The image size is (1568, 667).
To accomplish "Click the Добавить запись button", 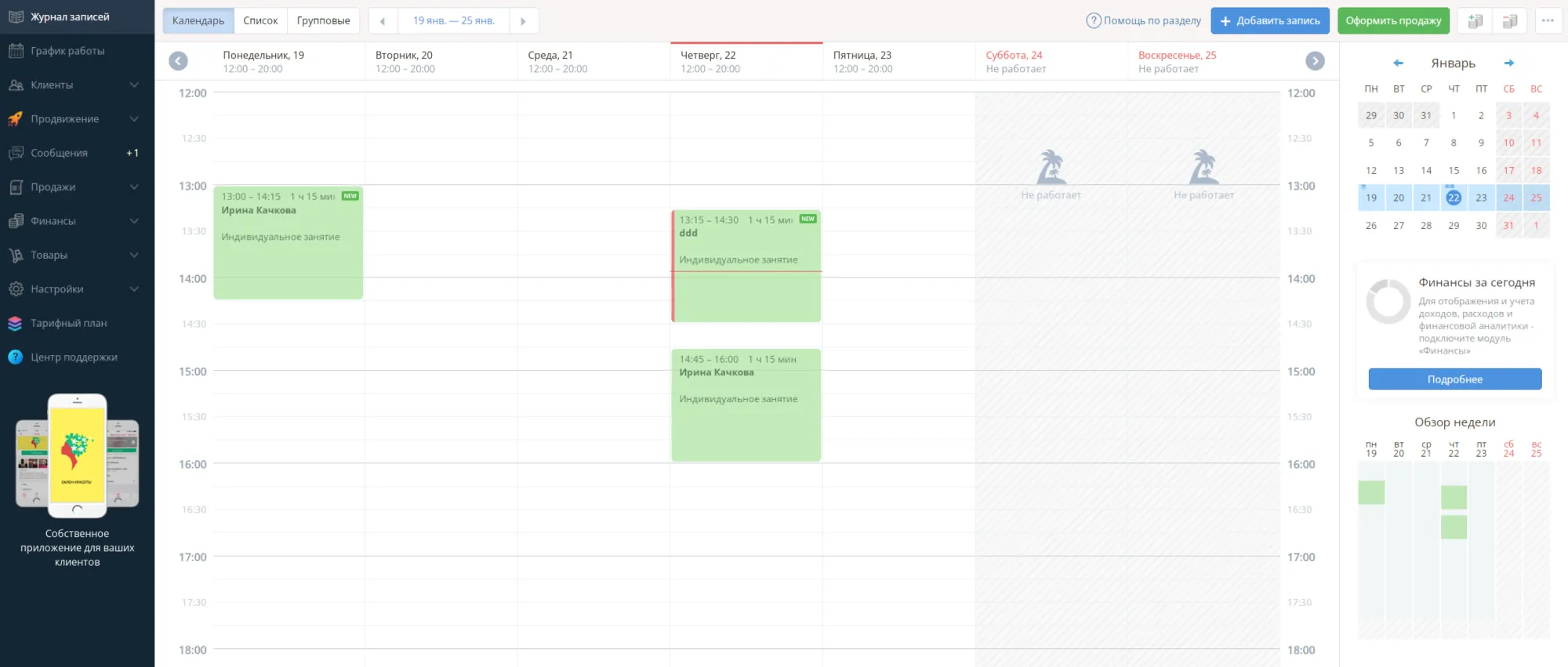I will (1269, 21).
